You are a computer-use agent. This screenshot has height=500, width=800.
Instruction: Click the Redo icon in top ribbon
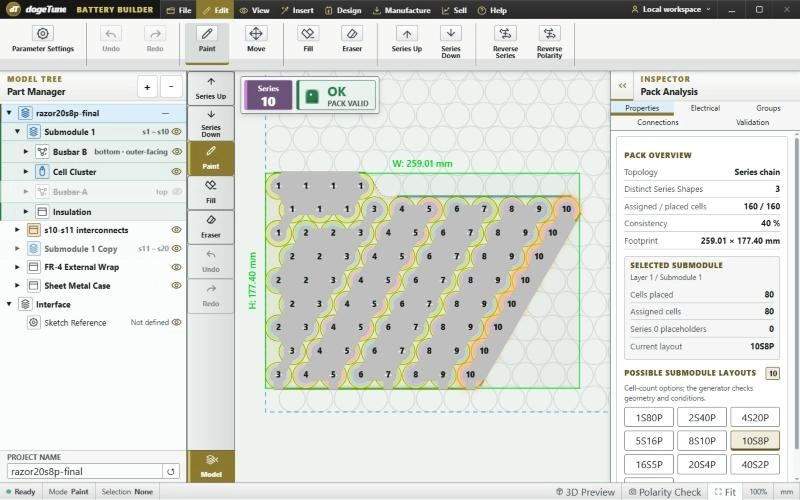tap(155, 34)
